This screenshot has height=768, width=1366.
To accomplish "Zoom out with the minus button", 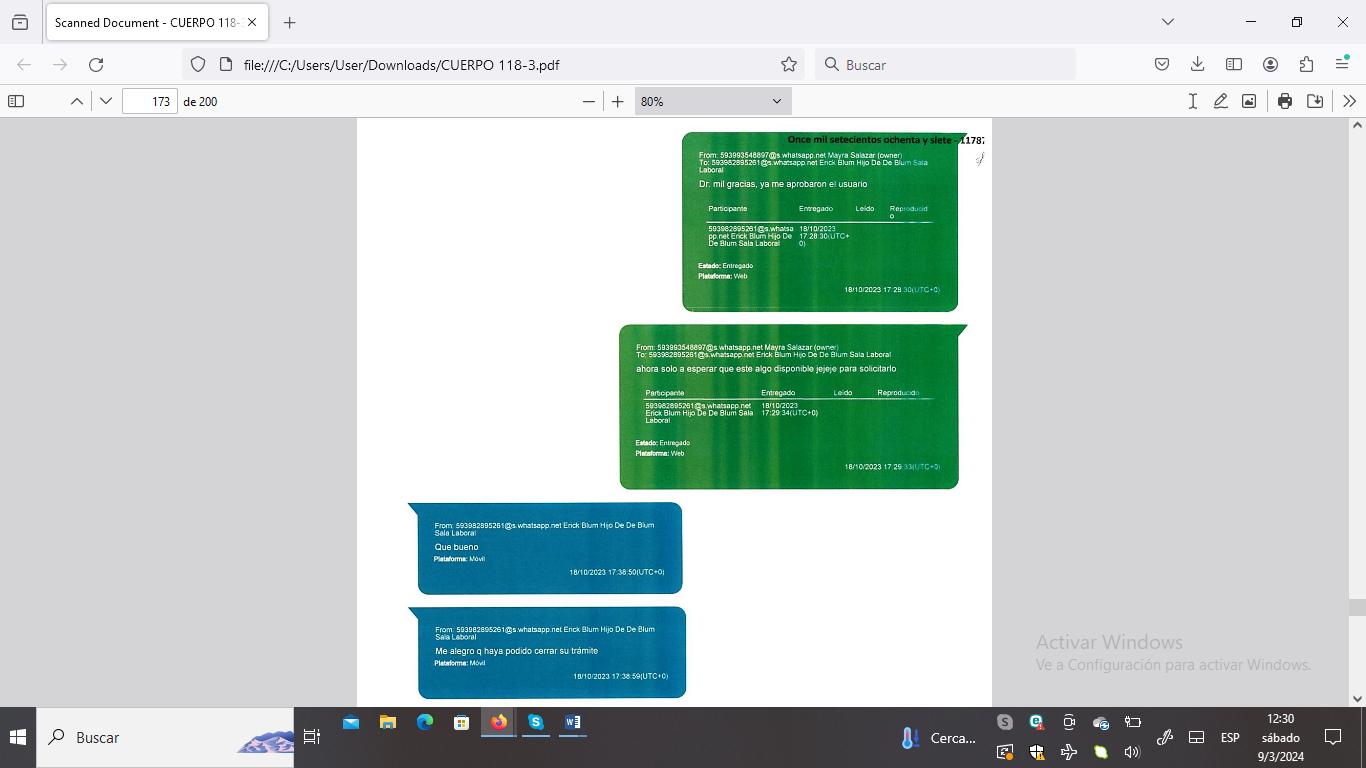I will point(588,101).
